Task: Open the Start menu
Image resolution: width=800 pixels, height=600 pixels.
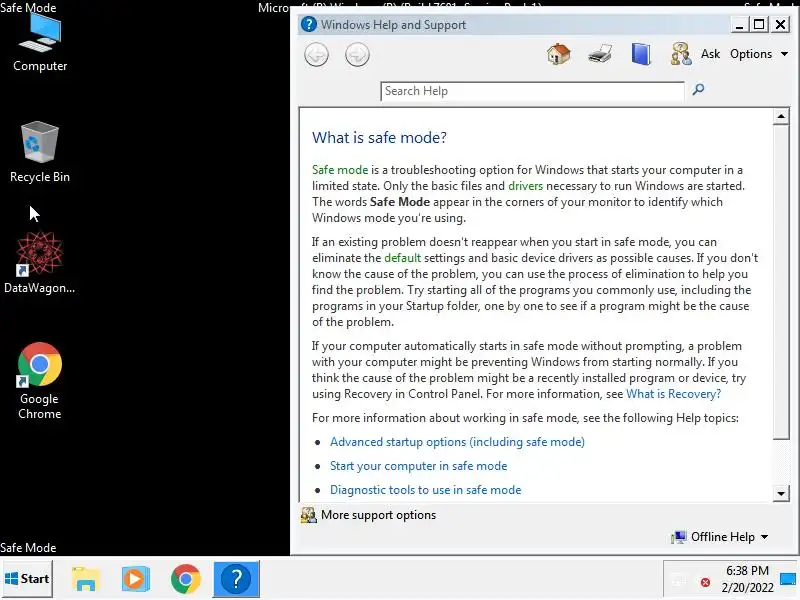Action: (27, 579)
